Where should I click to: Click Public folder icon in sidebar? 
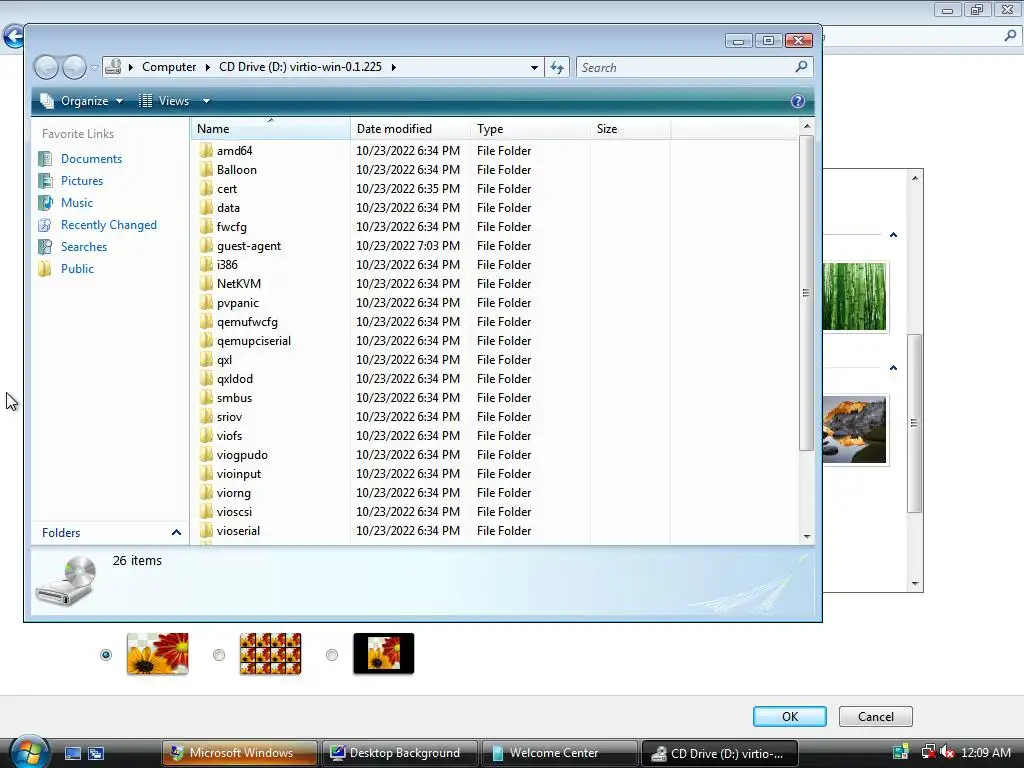(x=45, y=268)
